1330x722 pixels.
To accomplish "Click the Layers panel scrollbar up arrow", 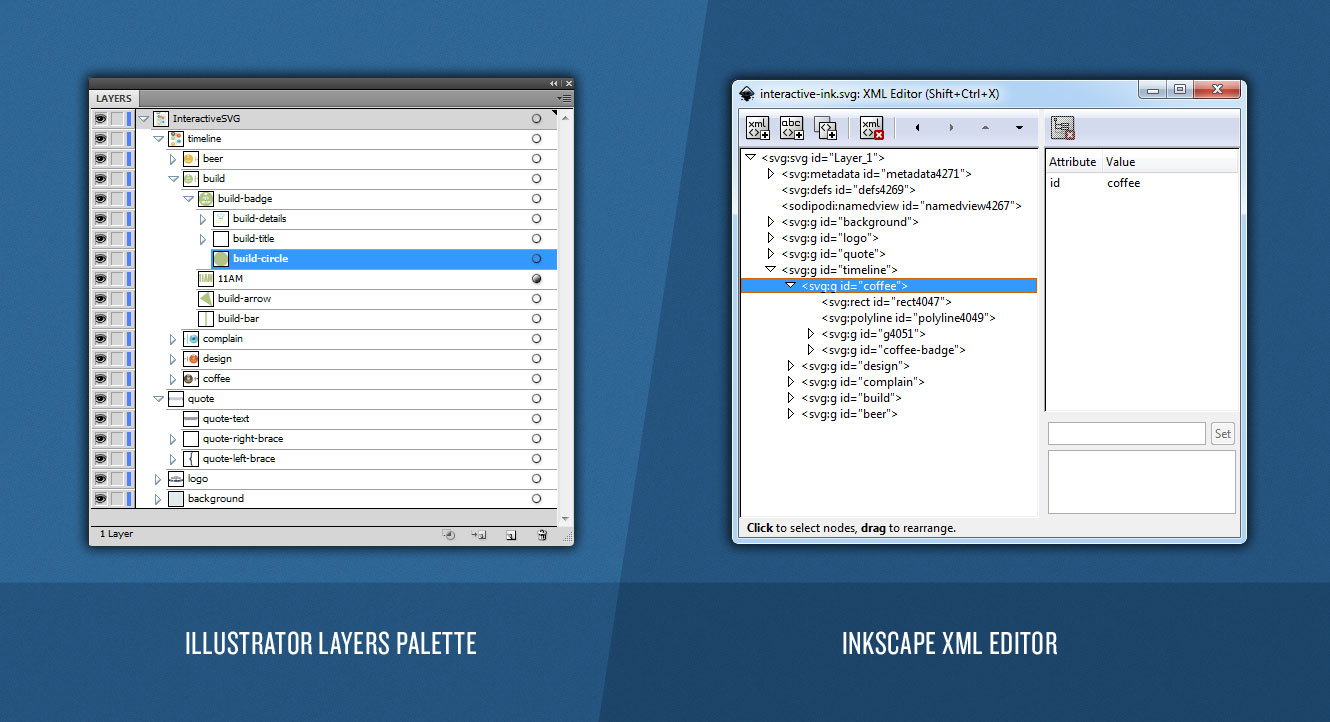I will (565, 117).
